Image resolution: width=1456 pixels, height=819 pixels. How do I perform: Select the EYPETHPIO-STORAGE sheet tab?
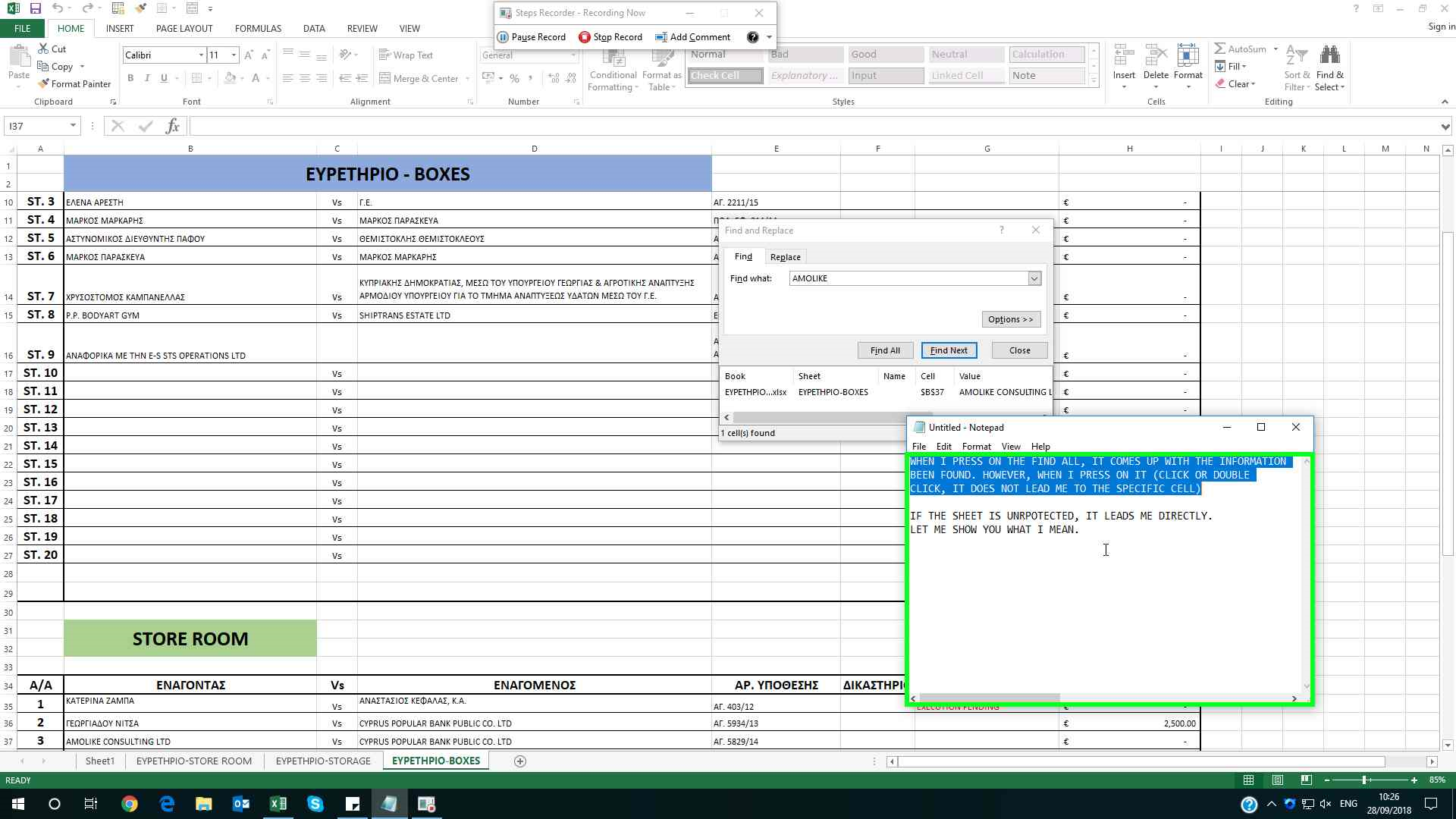pyautogui.click(x=323, y=761)
